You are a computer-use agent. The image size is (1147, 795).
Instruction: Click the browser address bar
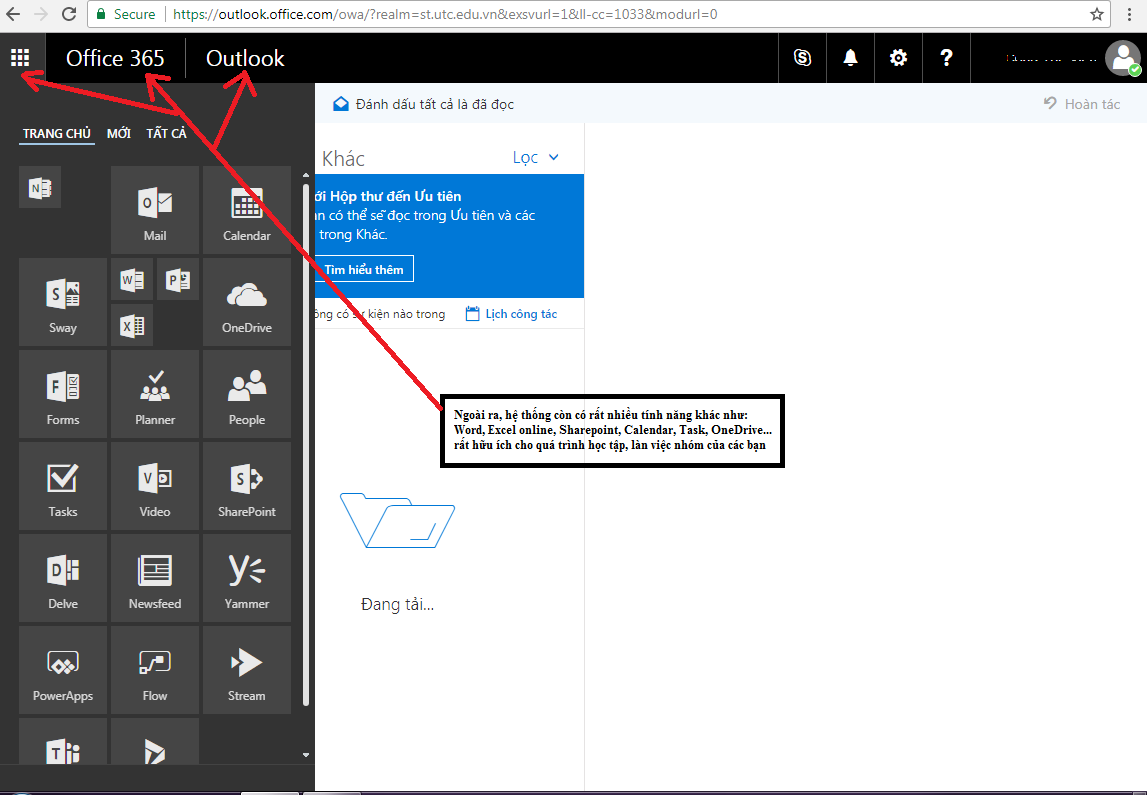tap(598, 14)
